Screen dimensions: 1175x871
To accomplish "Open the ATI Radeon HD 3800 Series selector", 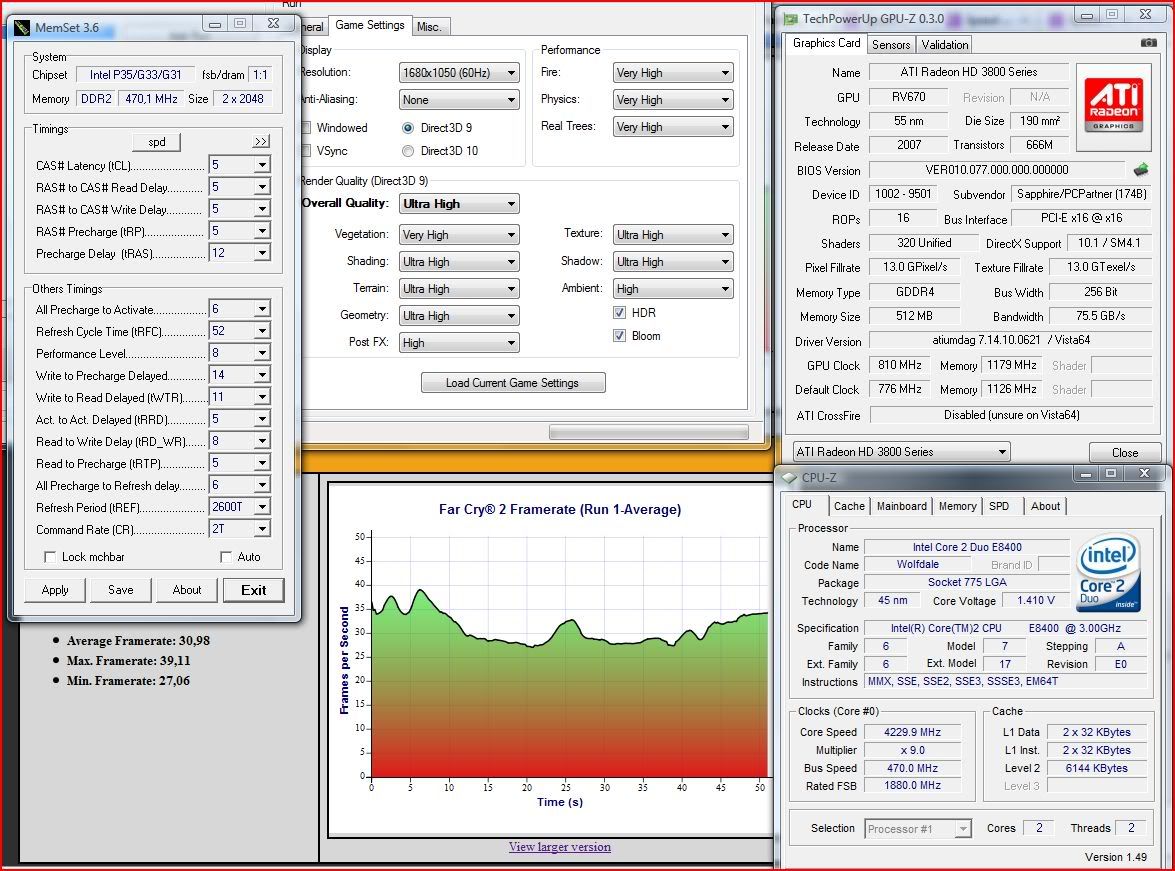I will 901,452.
